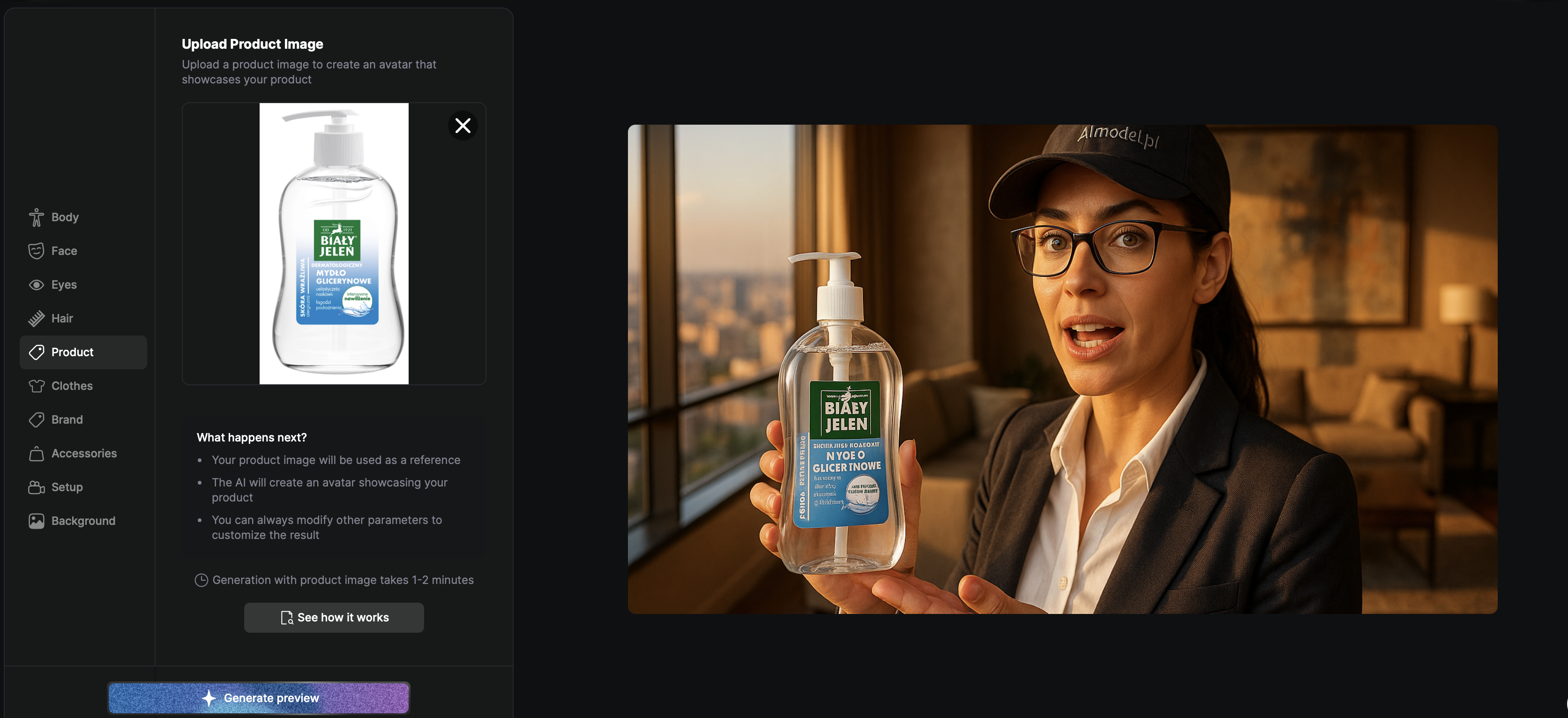Click the Background picture icon
Image resolution: width=1568 pixels, height=718 pixels.
tap(37, 521)
